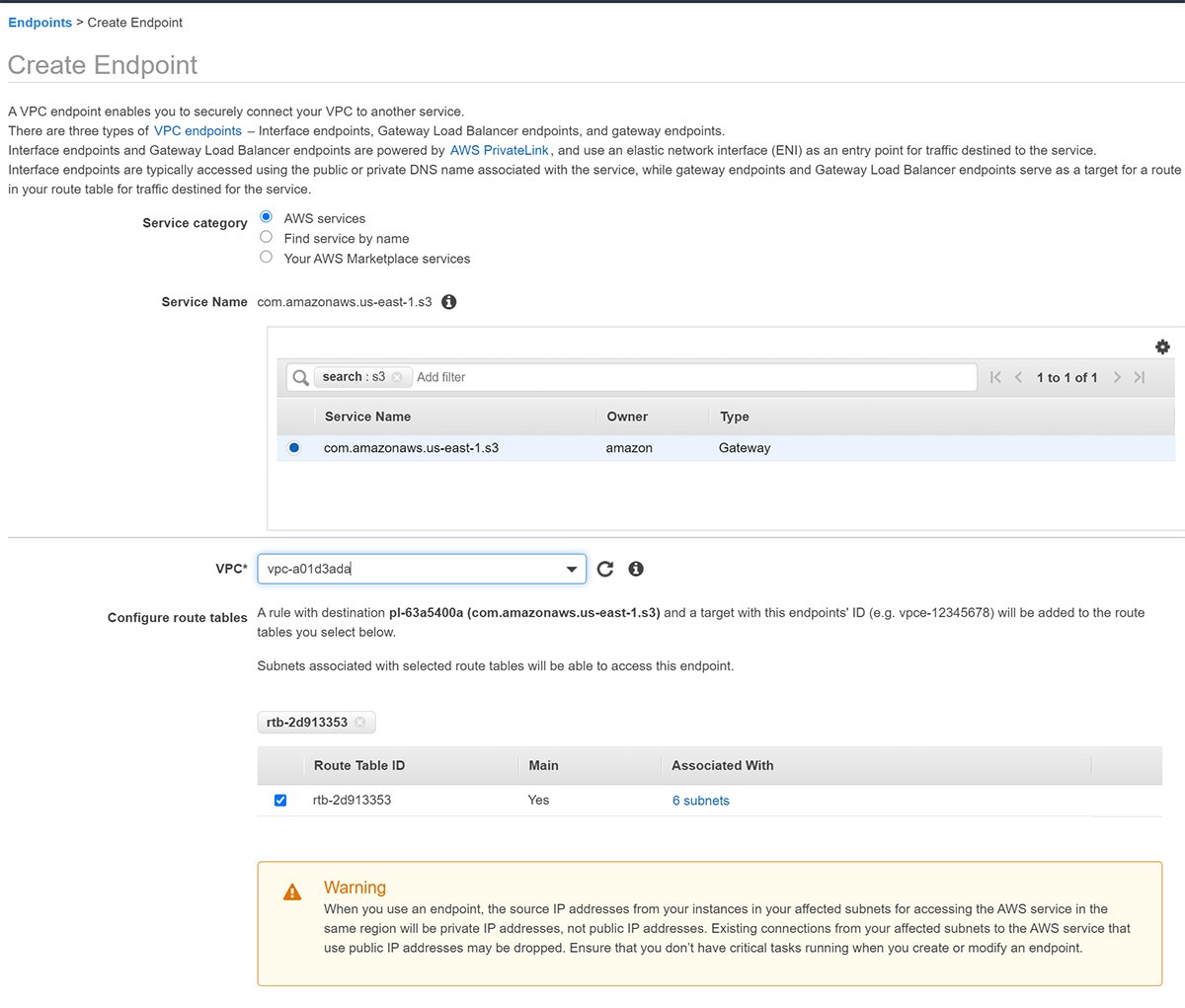1185x1008 pixels.
Task: Go to the first page of services
Action: [995, 377]
